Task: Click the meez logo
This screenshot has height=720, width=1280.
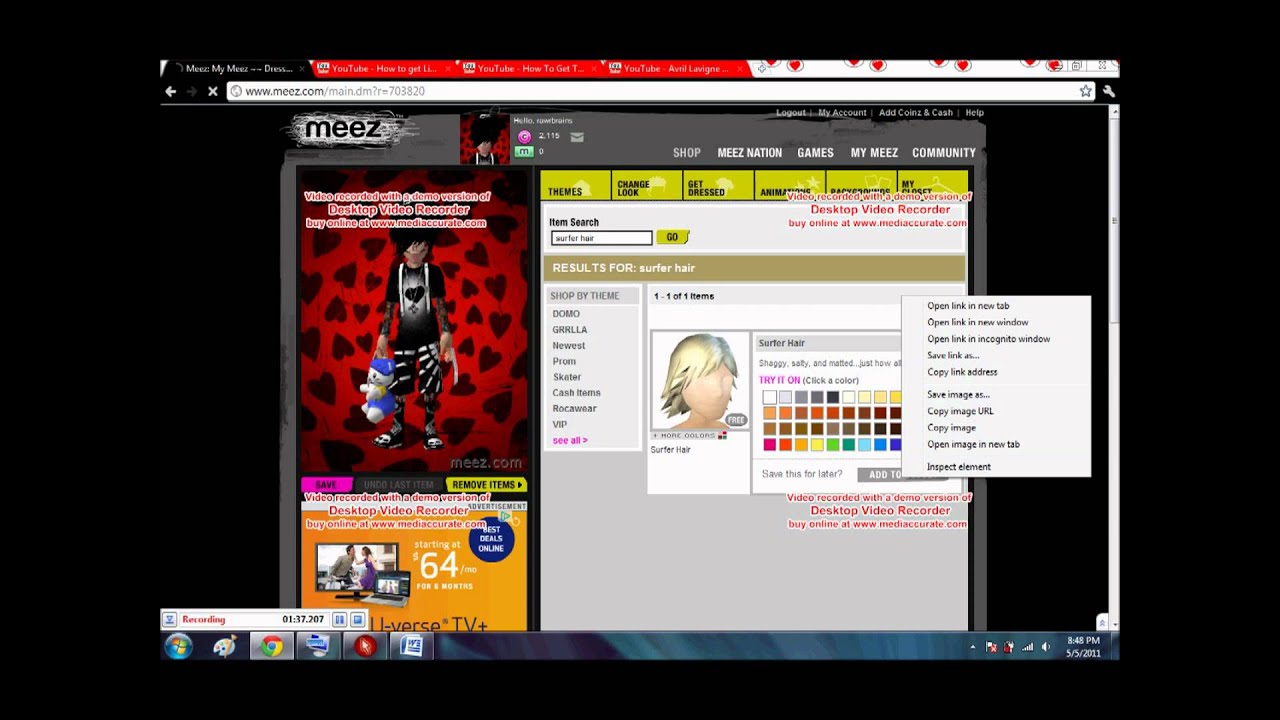Action: pos(343,130)
